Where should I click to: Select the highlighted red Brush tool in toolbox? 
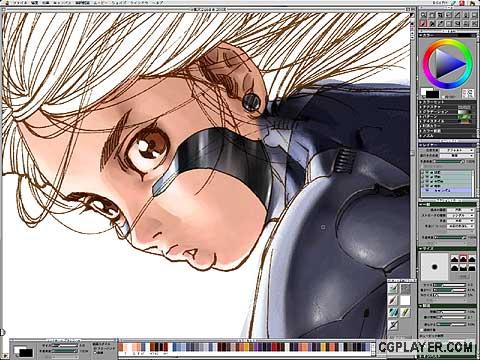point(422,23)
